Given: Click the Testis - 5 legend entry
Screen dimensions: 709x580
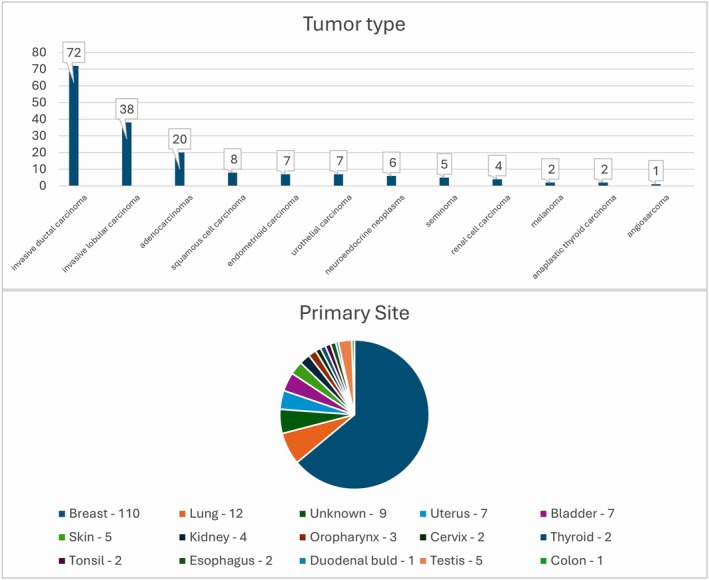Looking at the screenshot, I should [x=452, y=561].
